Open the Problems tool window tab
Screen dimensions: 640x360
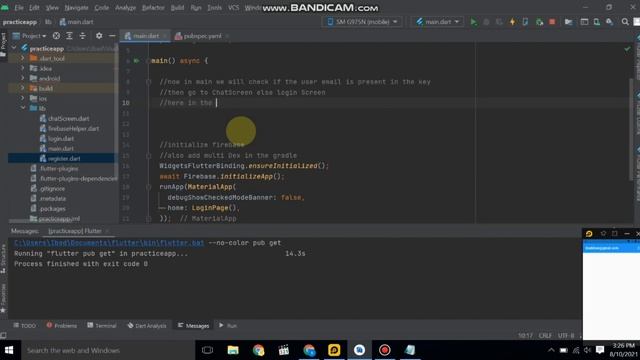(x=62, y=326)
